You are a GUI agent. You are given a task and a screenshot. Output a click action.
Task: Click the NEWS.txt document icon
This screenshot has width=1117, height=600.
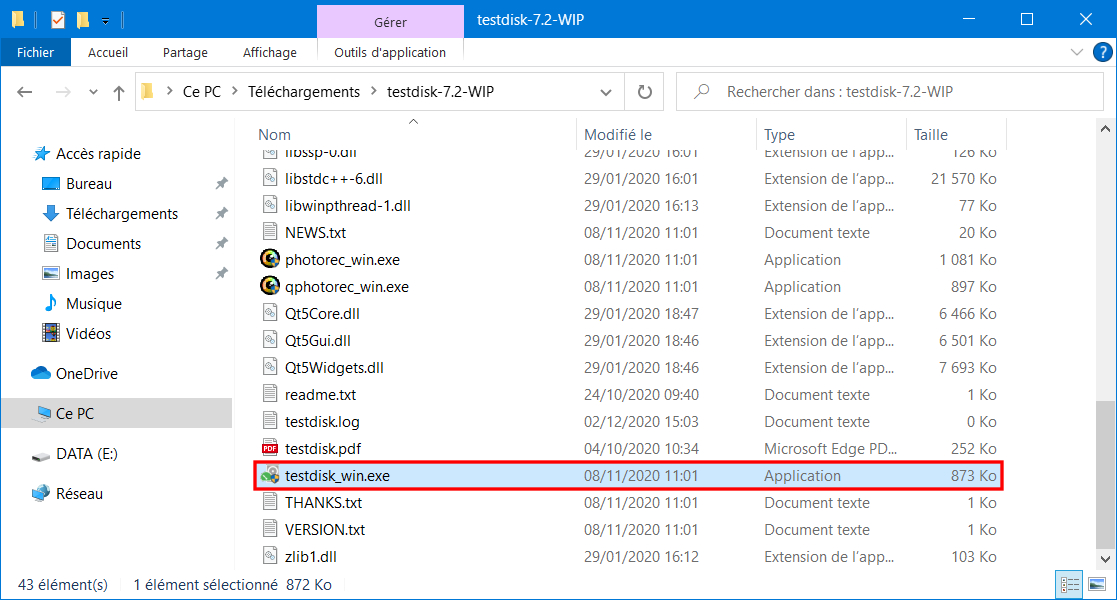(x=270, y=232)
